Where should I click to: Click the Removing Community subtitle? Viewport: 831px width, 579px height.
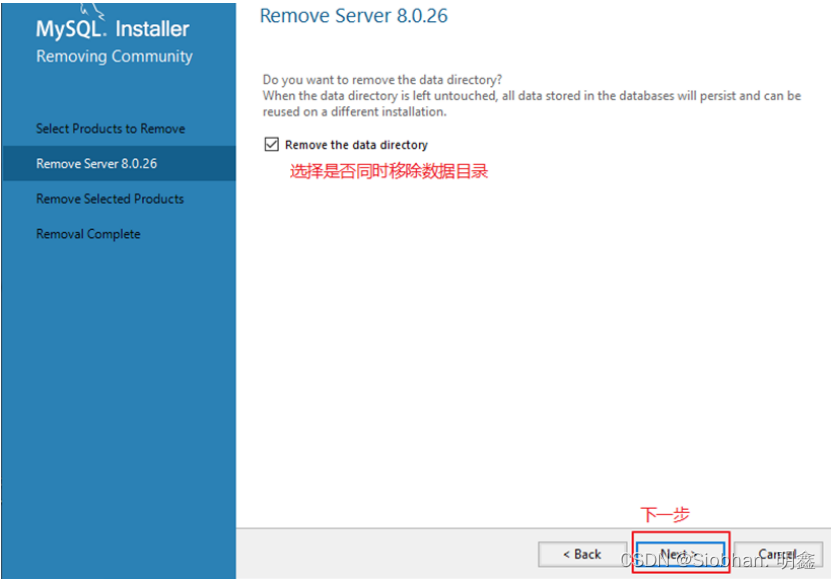tap(114, 56)
